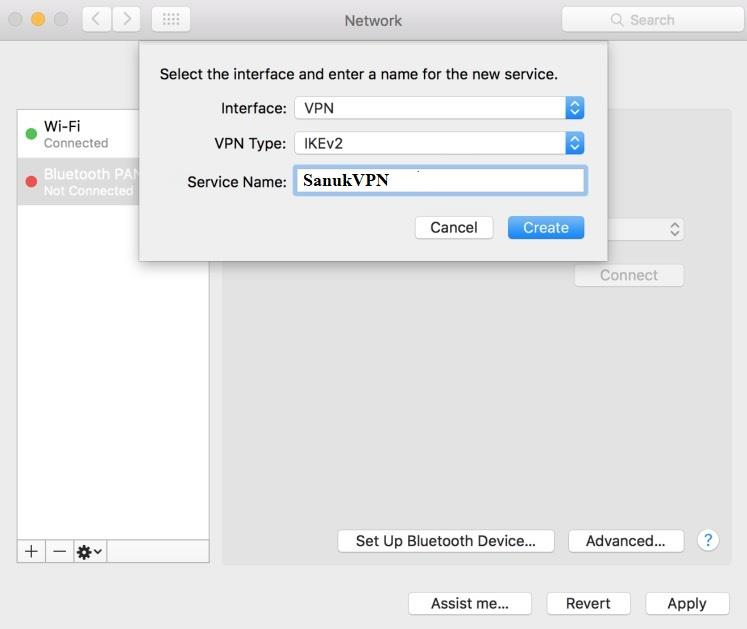The height and width of the screenshot is (629, 747).
Task: Click the help question mark button
Action: tap(708, 540)
